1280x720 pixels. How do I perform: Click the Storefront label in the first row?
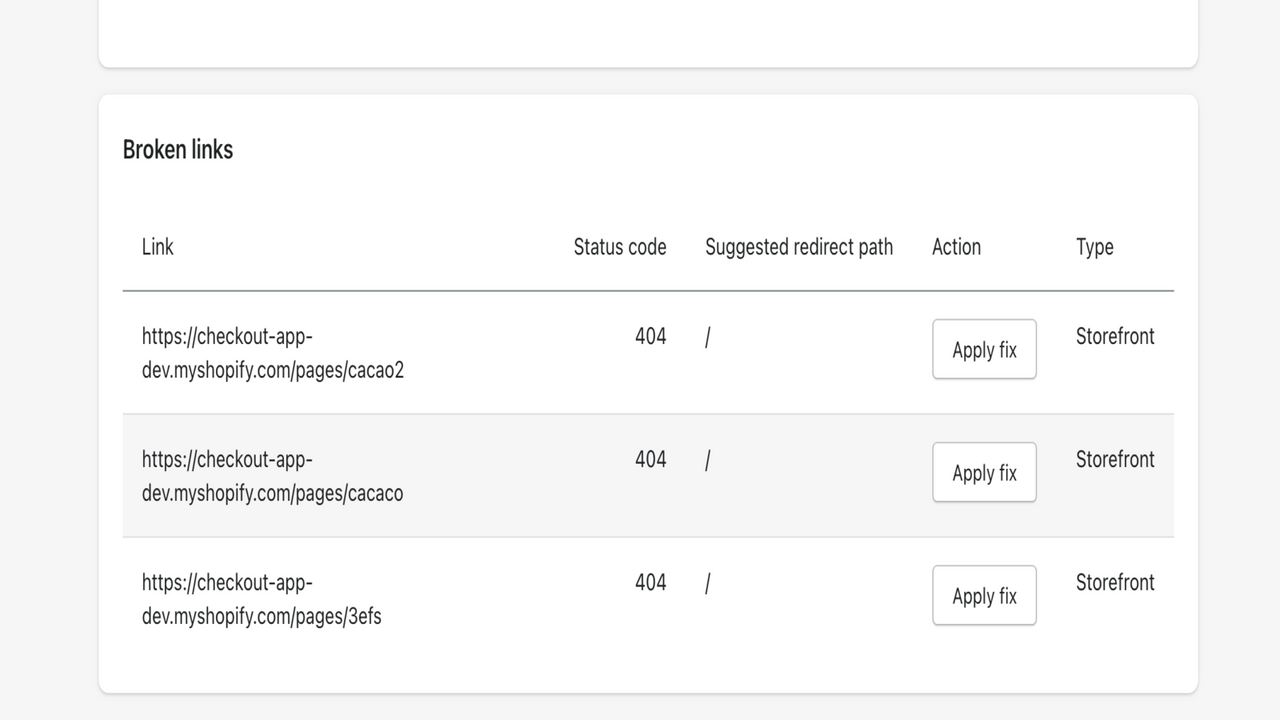coord(1115,337)
